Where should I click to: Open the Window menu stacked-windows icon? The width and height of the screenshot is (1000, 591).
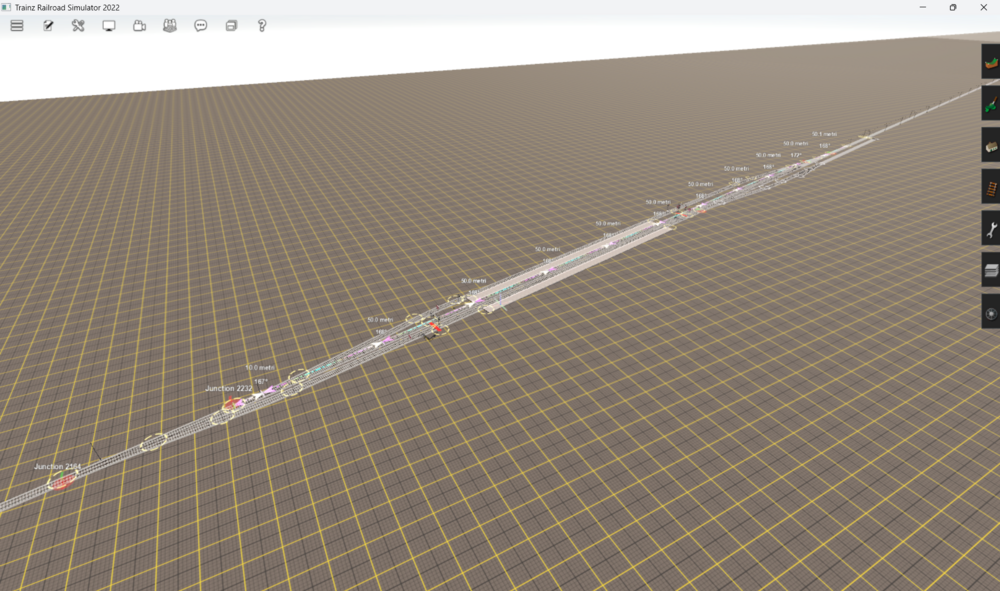(x=231, y=26)
